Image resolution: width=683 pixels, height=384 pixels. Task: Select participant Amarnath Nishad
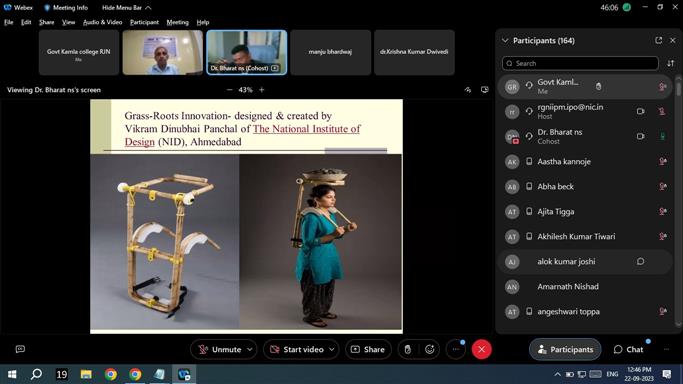click(x=585, y=286)
